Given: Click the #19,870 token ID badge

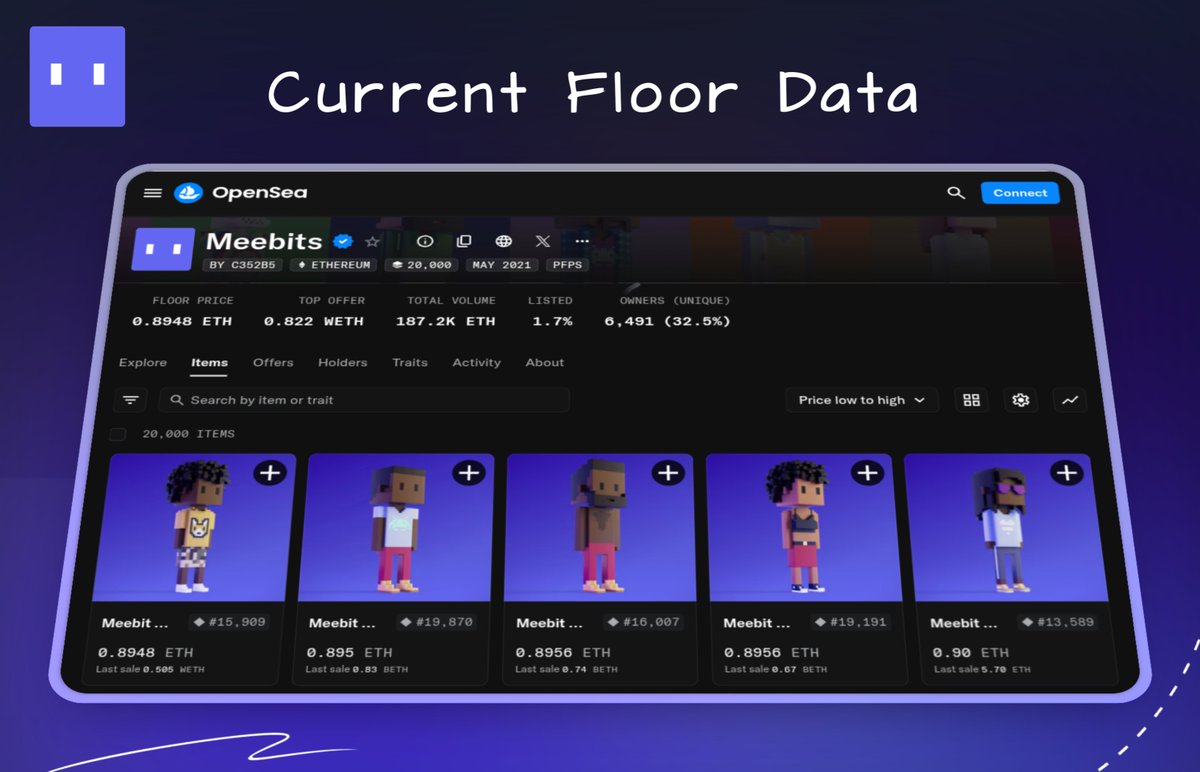Looking at the screenshot, I should click(437, 622).
